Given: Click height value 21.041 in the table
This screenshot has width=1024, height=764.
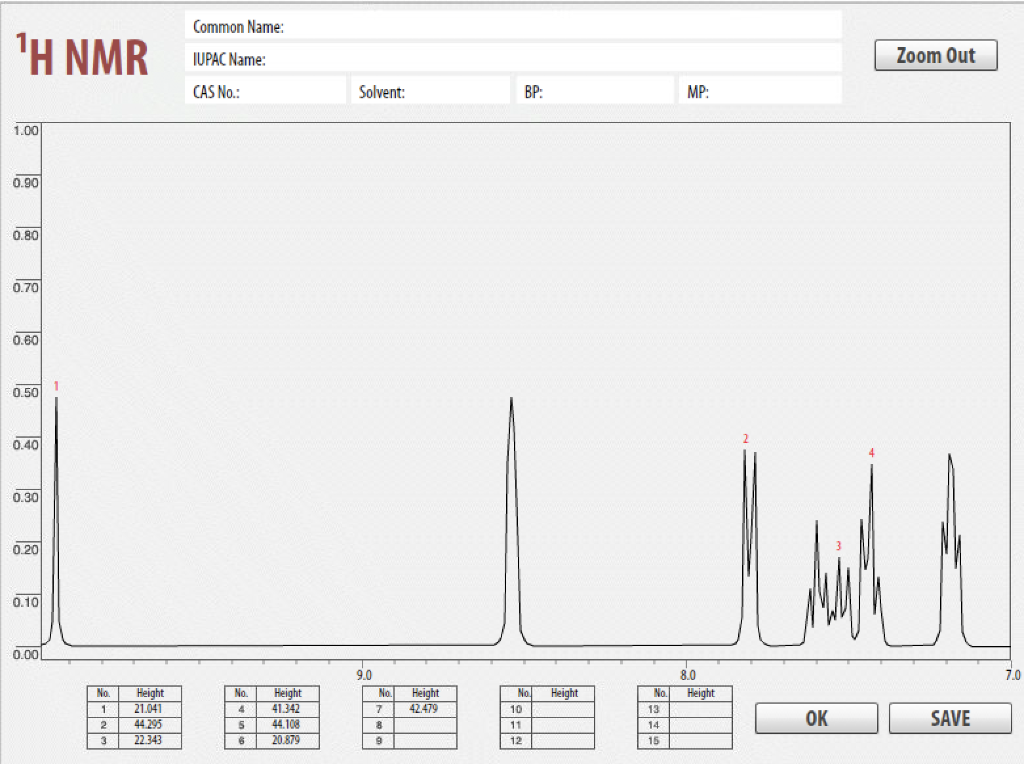Looking at the screenshot, I should coord(148,709).
